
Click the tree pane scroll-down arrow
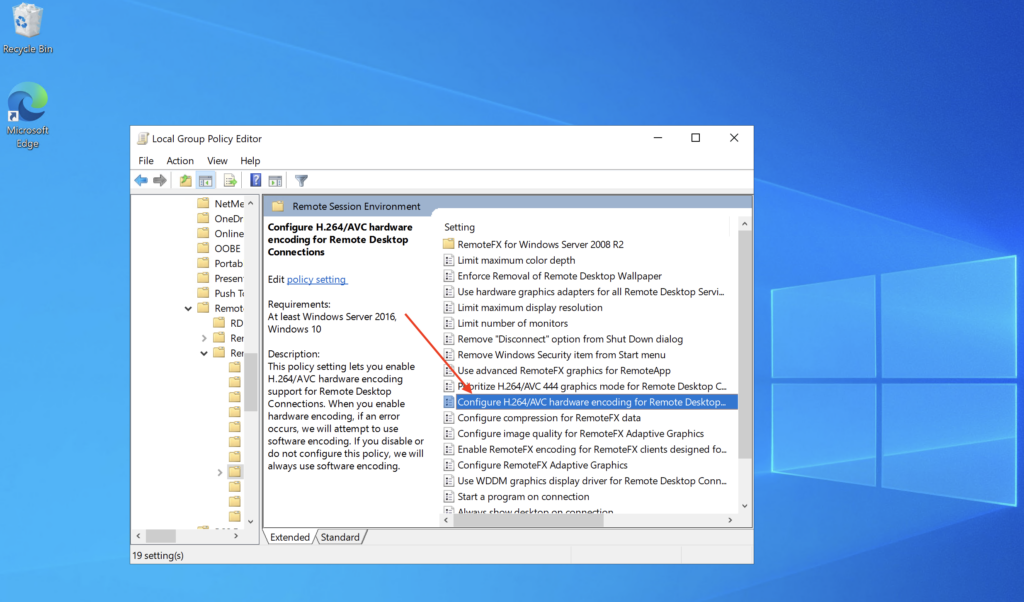tap(251, 521)
